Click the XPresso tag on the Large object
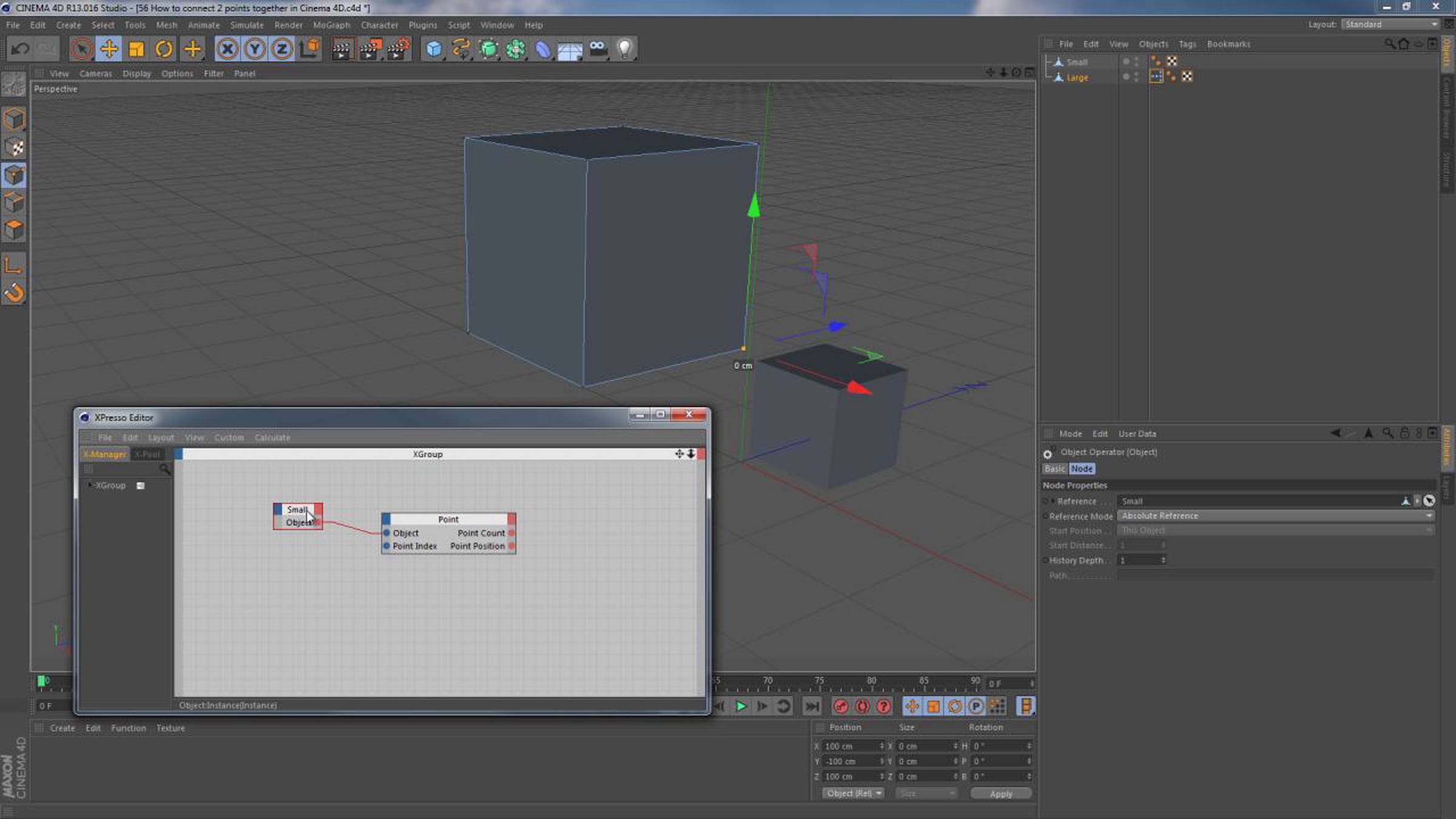This screenshot has width=1456, height=819. click(x=1156, y=76)
